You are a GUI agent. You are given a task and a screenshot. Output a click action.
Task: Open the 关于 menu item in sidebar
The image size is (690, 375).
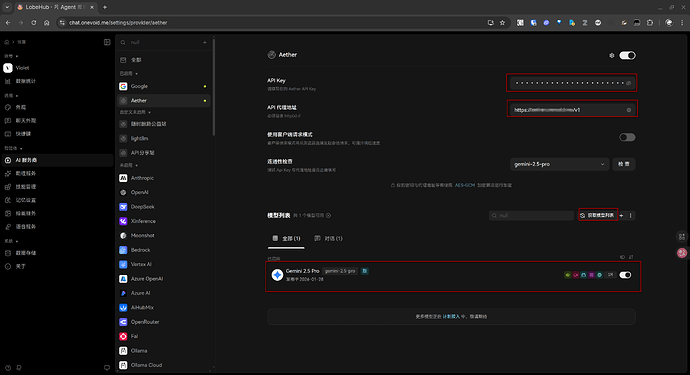coord(57,266)
